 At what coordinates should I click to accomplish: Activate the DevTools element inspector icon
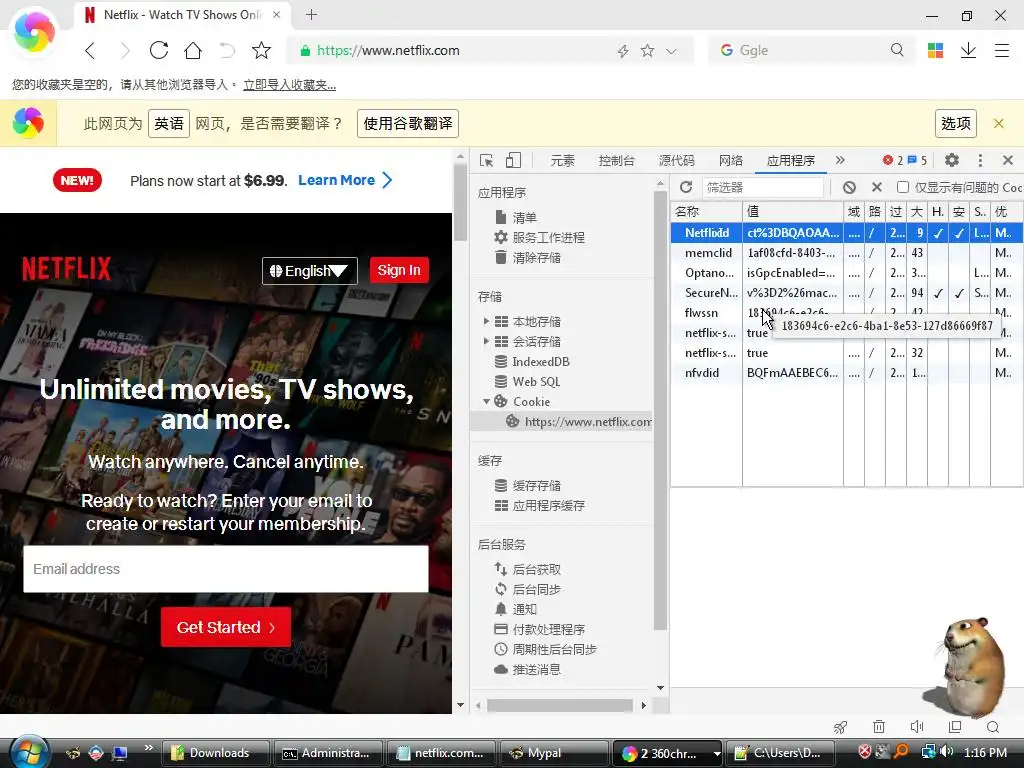click(x=486, y=161)
